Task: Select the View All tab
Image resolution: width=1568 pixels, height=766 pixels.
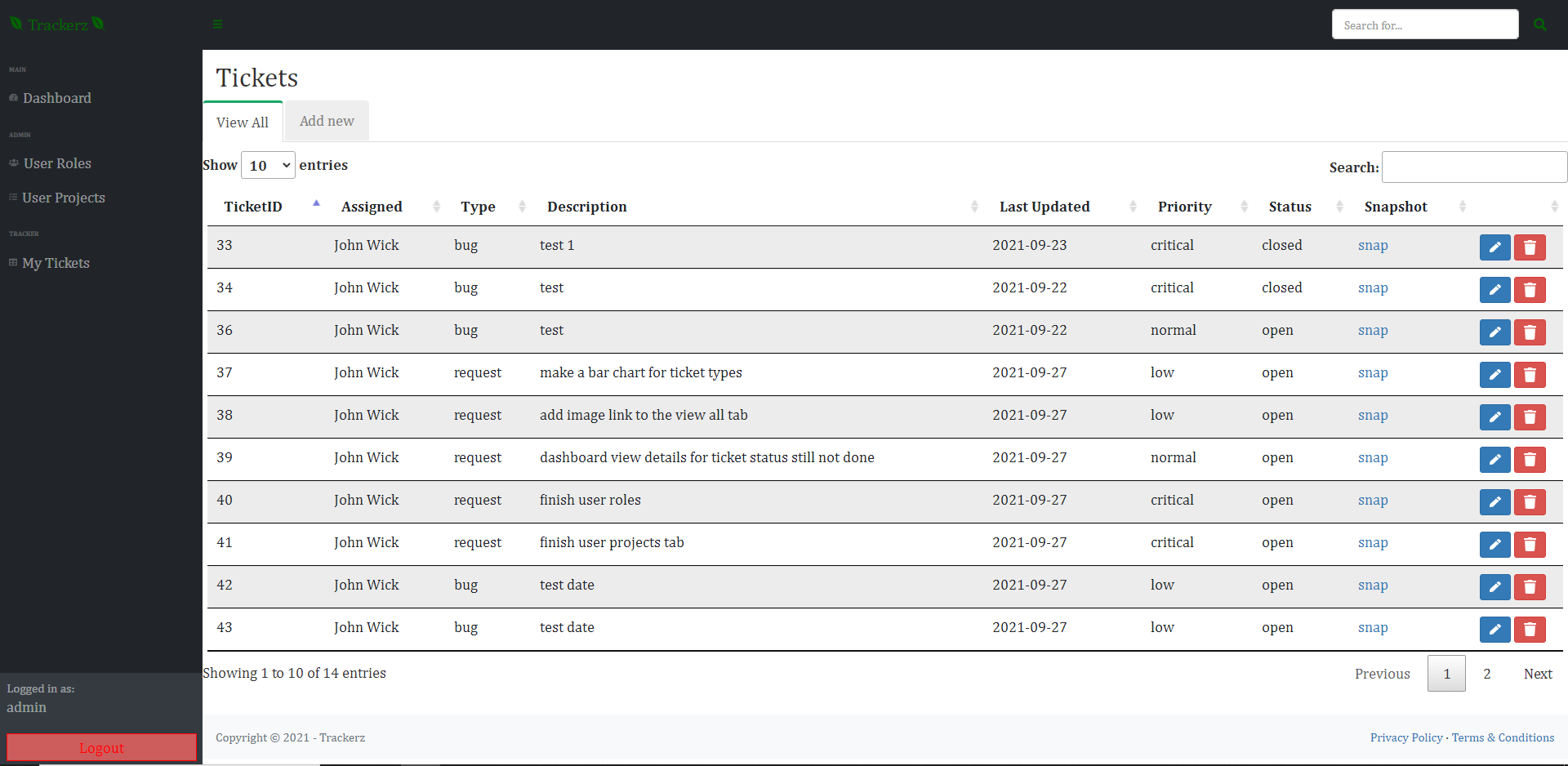Action: [x=243, y=122]
